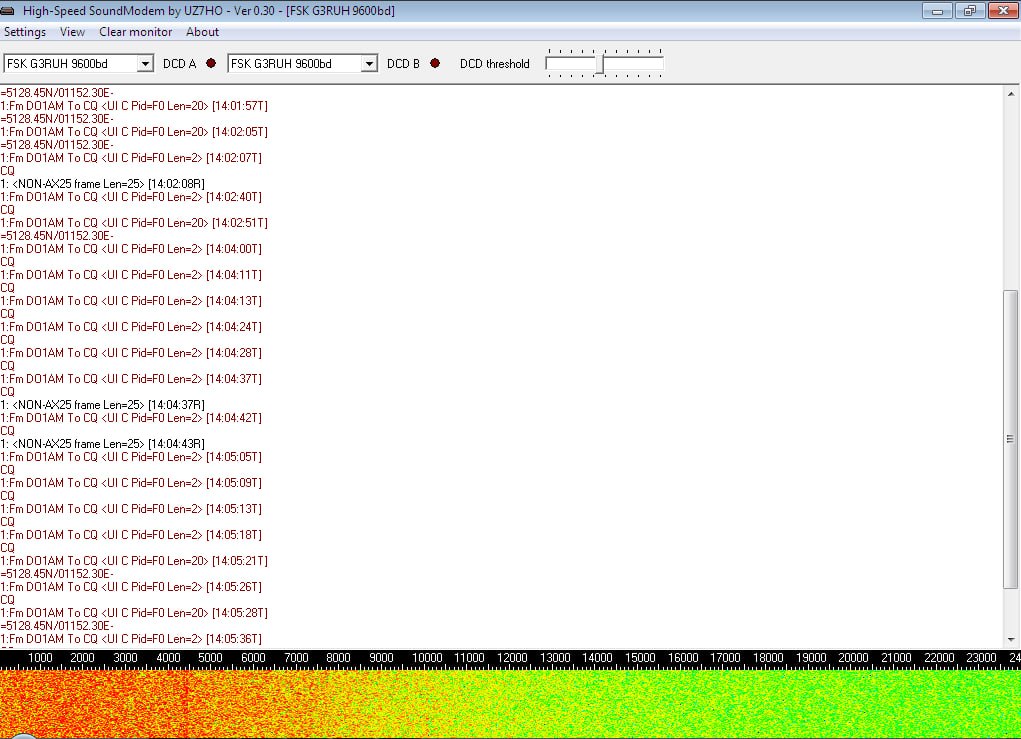The image size is (1021, 739).
Task: Click the 16000 Hz mark on frequency scale
Action: pos(682,658)
